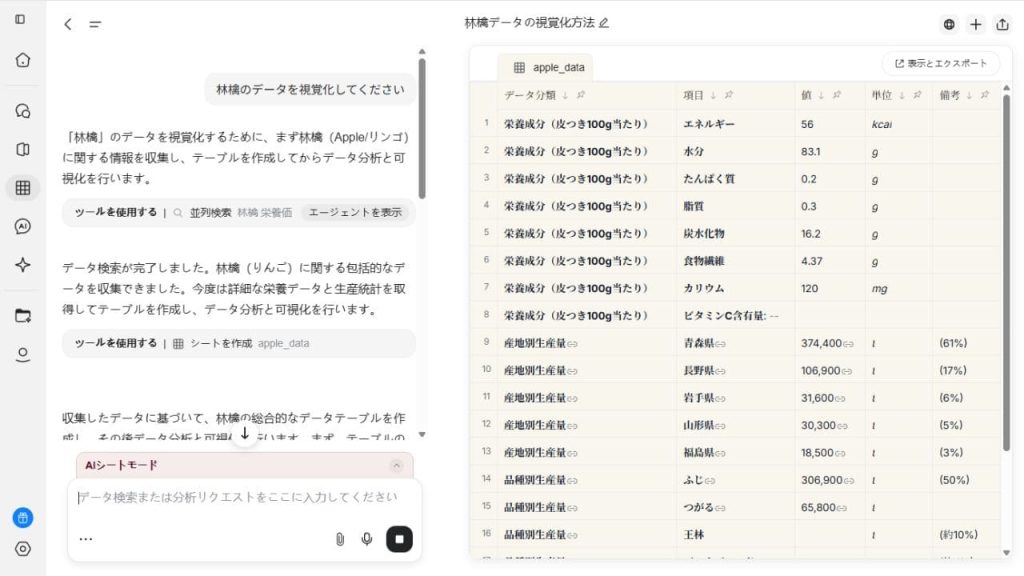This screenshot has width=1024, height=576.
Task: Click the sparkle star sidebar icon
Action: click(23, 265)
